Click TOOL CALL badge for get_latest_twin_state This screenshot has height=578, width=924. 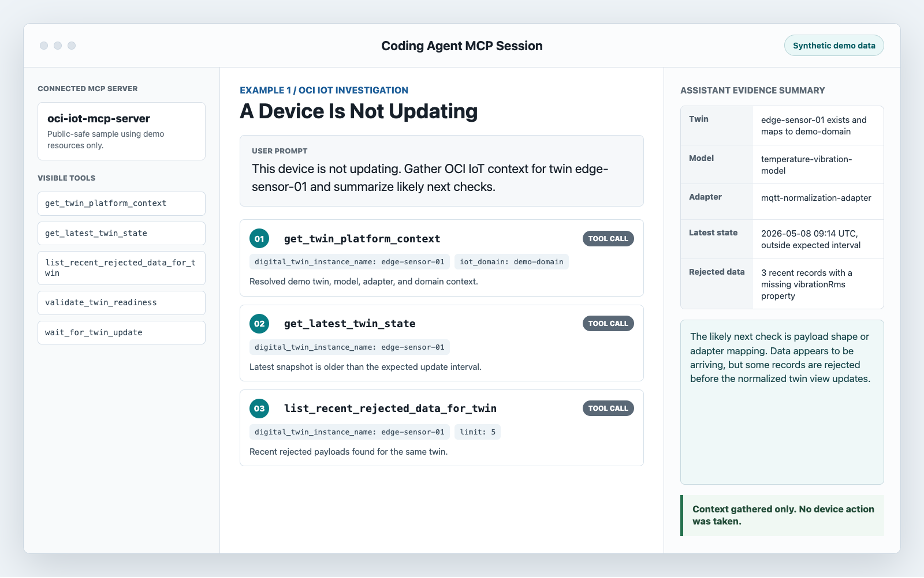point(608,323)
